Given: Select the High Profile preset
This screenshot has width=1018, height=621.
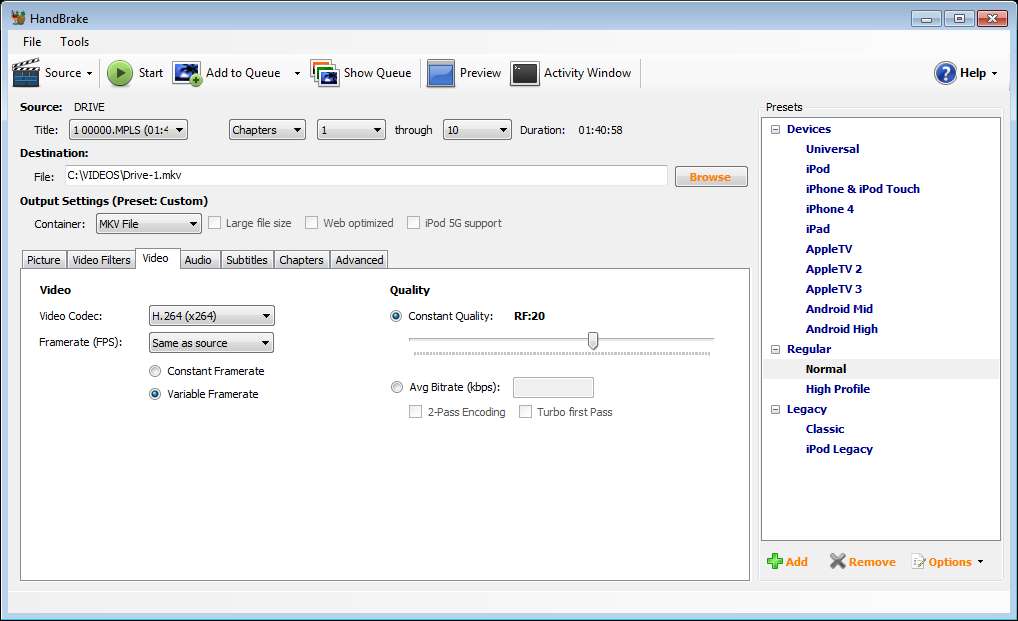Looking at the screenshot, I should pos(837,389).
